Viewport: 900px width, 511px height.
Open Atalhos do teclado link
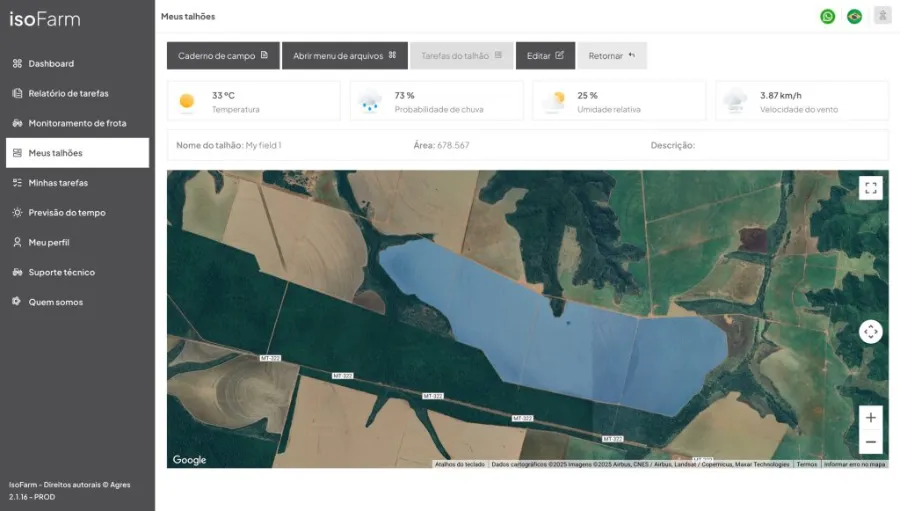point(460,464)
